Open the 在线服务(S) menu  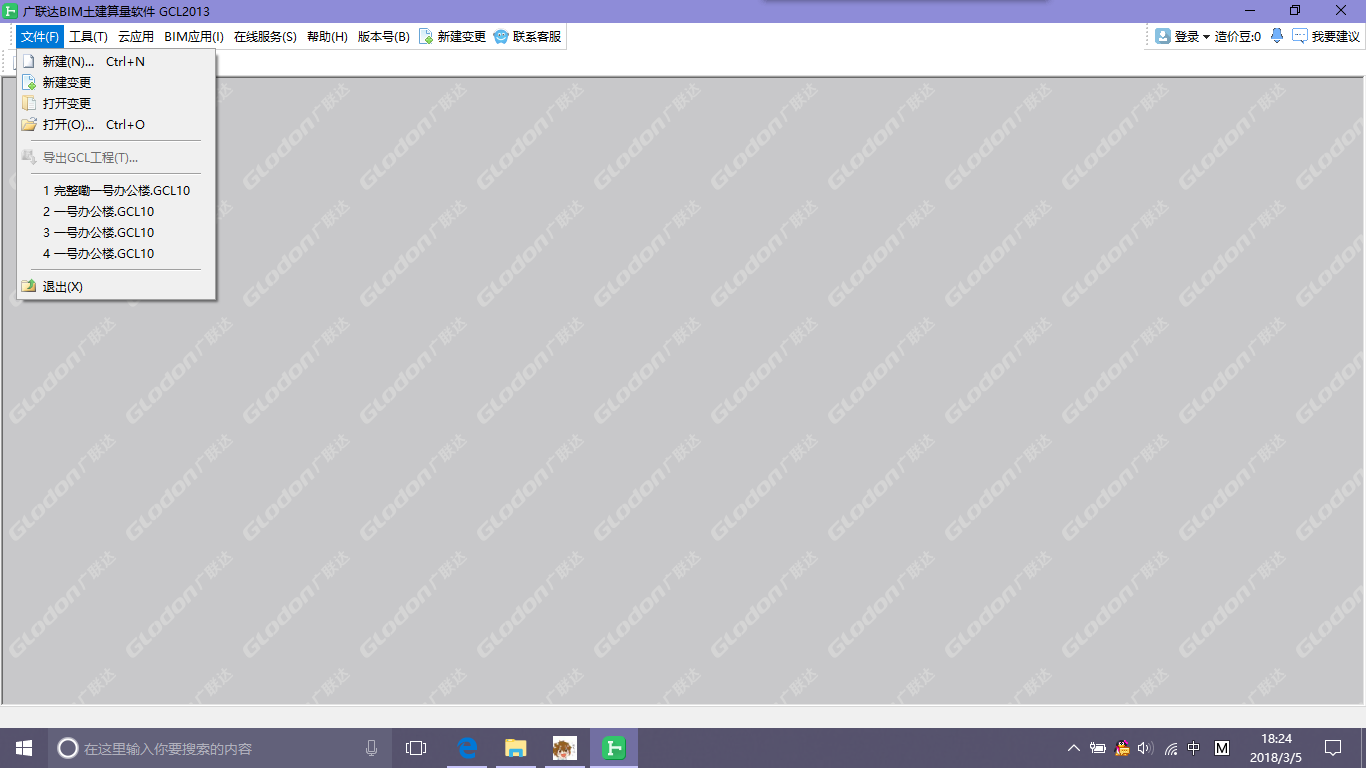coord(265,37)
